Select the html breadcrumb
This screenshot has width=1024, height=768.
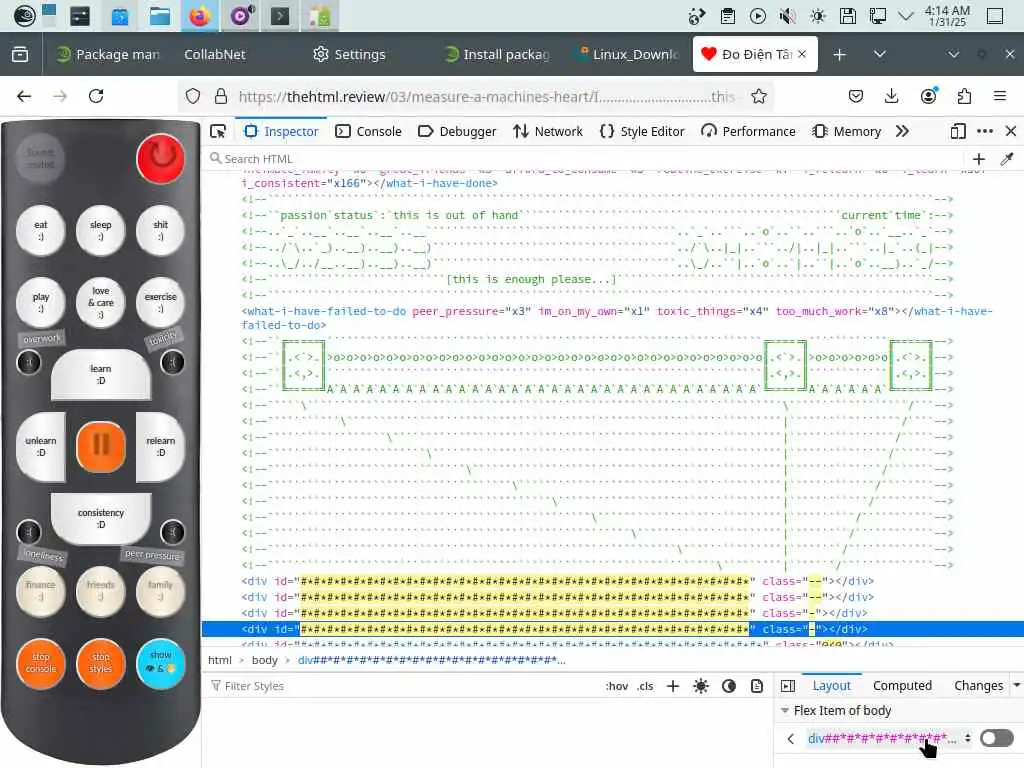coord(219,660)
